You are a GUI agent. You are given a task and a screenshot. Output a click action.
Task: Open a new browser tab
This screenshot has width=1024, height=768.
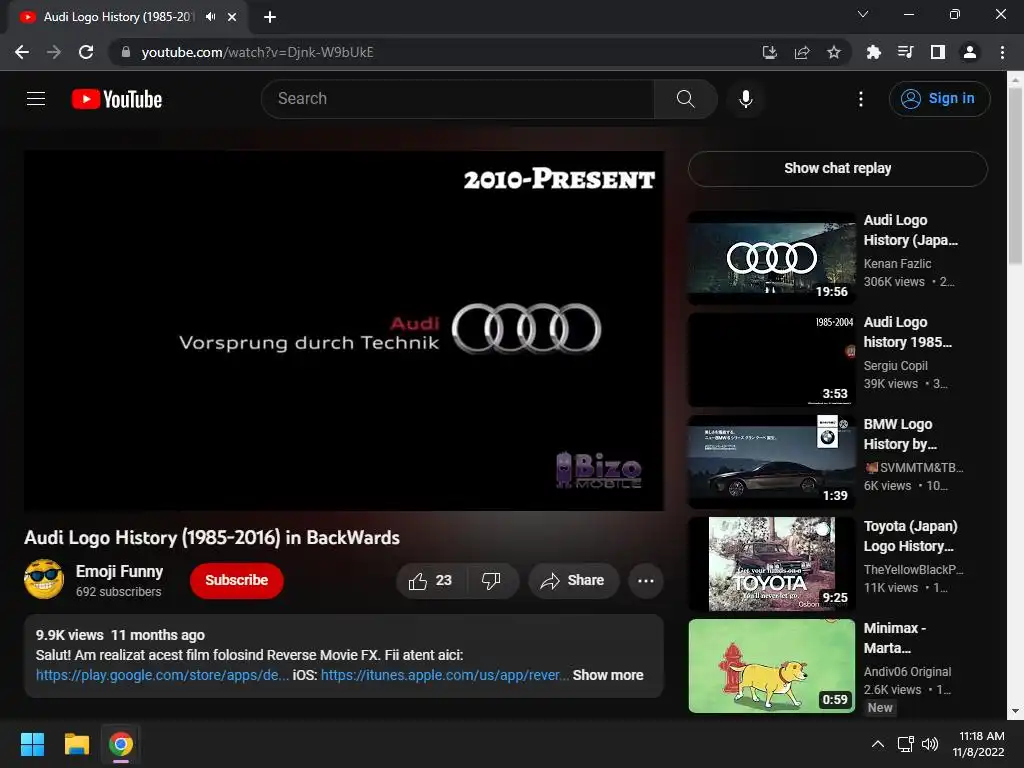tap(270, 17)
